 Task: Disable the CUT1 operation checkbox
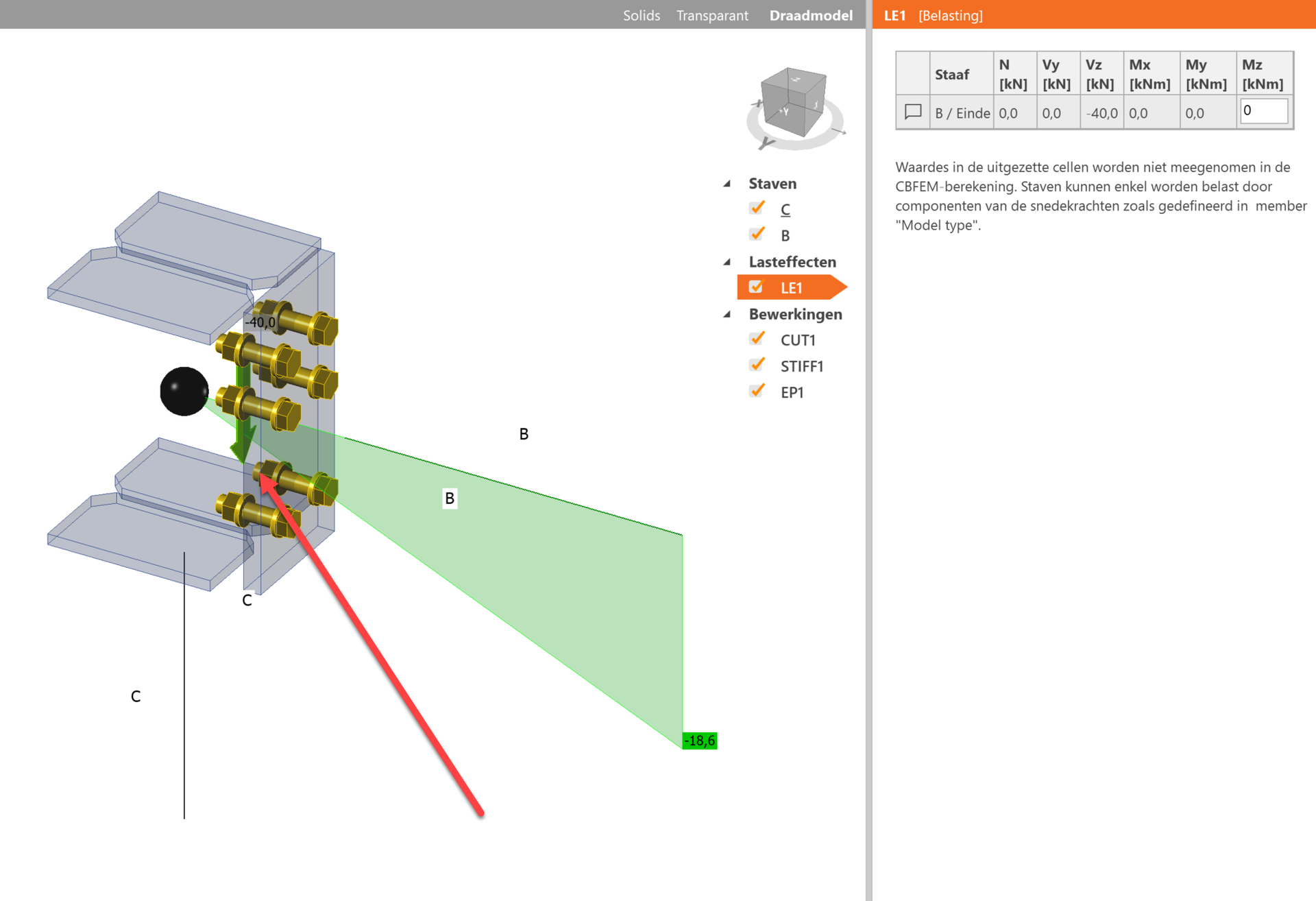point(757,339)
